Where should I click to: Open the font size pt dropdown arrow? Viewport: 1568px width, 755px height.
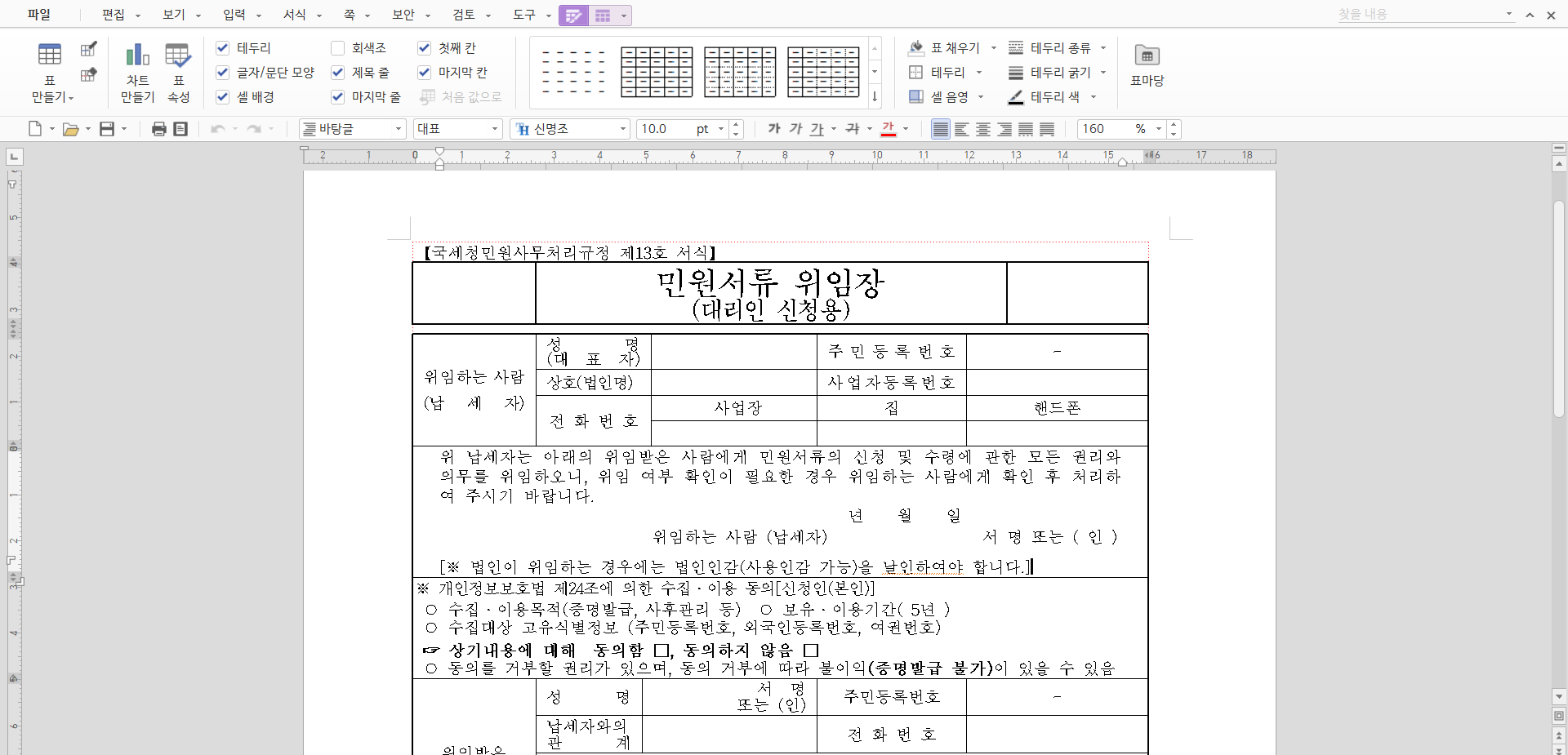click(721, 129)
